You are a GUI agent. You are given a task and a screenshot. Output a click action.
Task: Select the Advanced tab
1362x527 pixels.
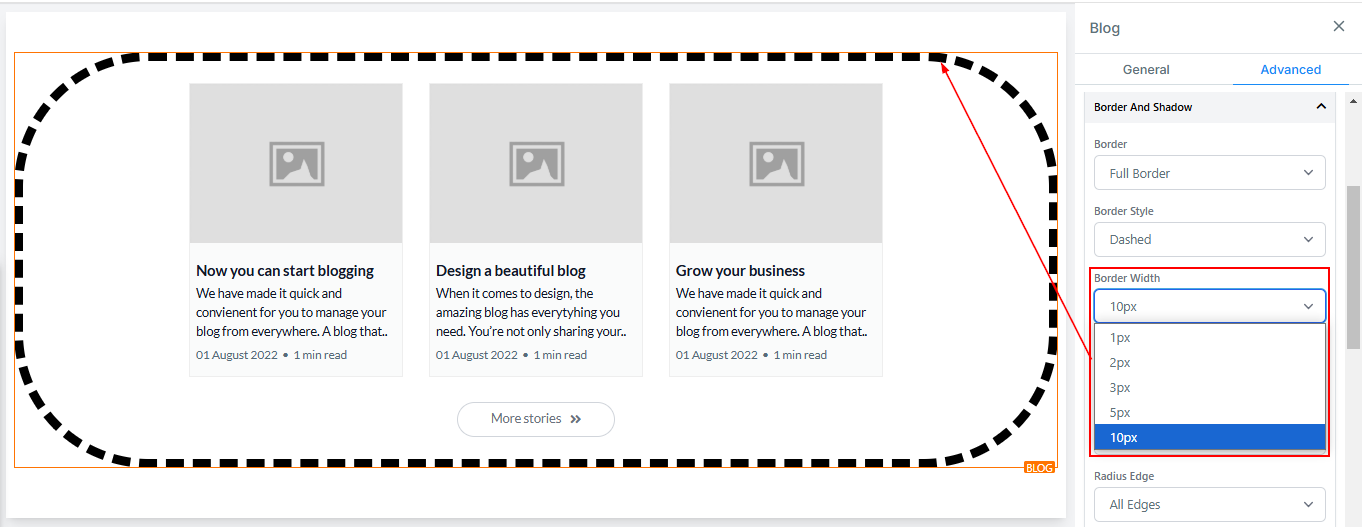coord(1290,69)
